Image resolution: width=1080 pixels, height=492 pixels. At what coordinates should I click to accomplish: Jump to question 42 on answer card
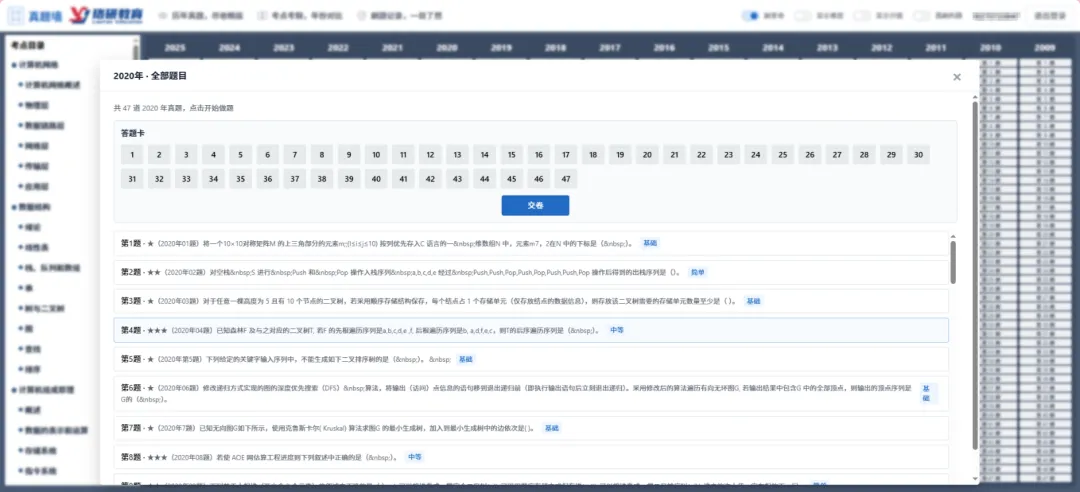pyautogui.click(x=430, y=179)
